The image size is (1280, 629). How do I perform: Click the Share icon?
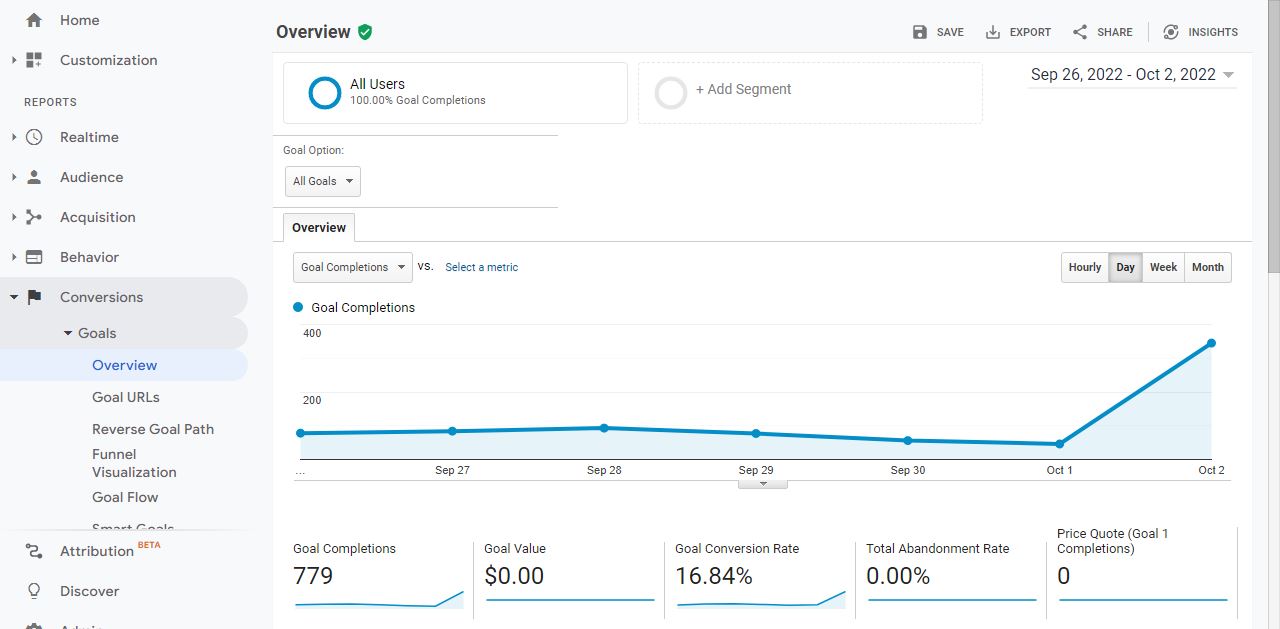coord(1080,32)
